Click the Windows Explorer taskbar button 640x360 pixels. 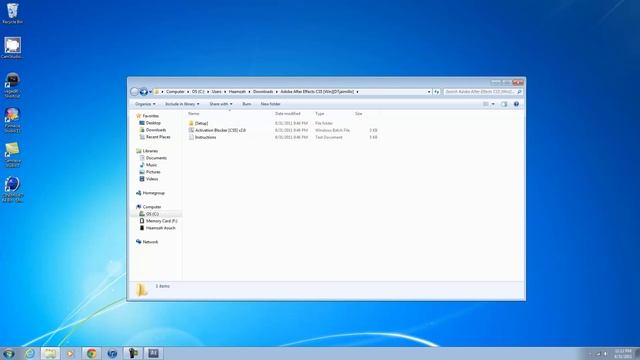[x=50, y=353]
